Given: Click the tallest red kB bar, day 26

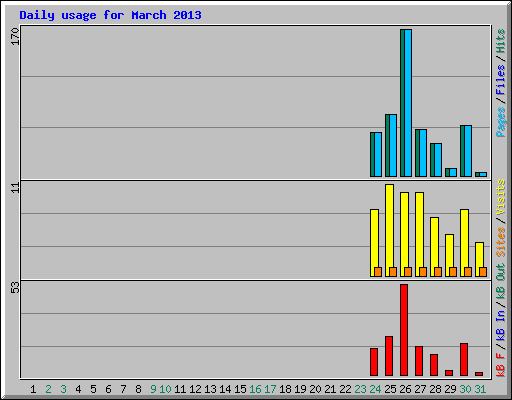Looking at the screenshot, I should click(x=404, y=330).
